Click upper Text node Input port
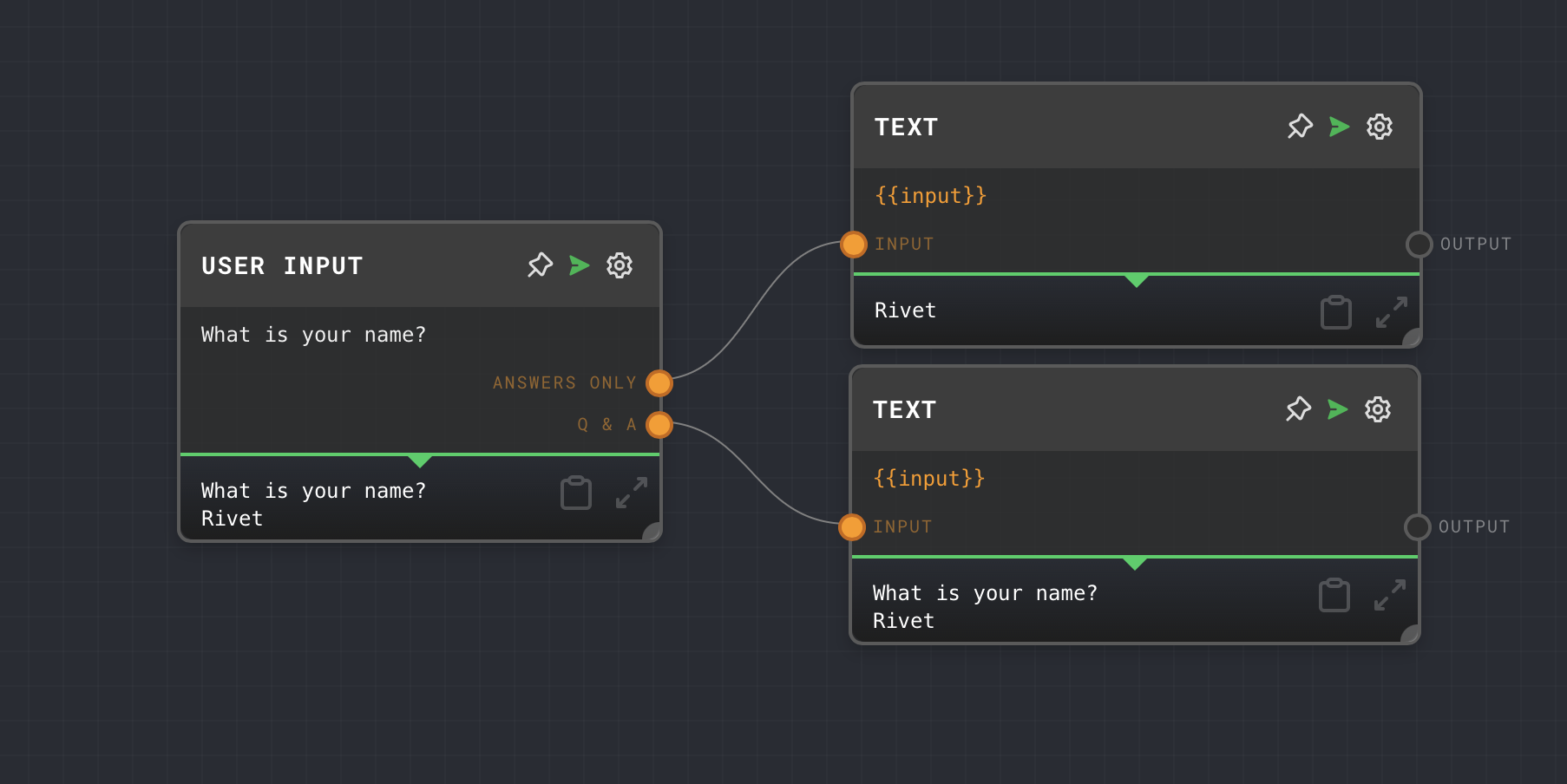The height and width of the screenshot is (784, 1567). pos(854,245)
